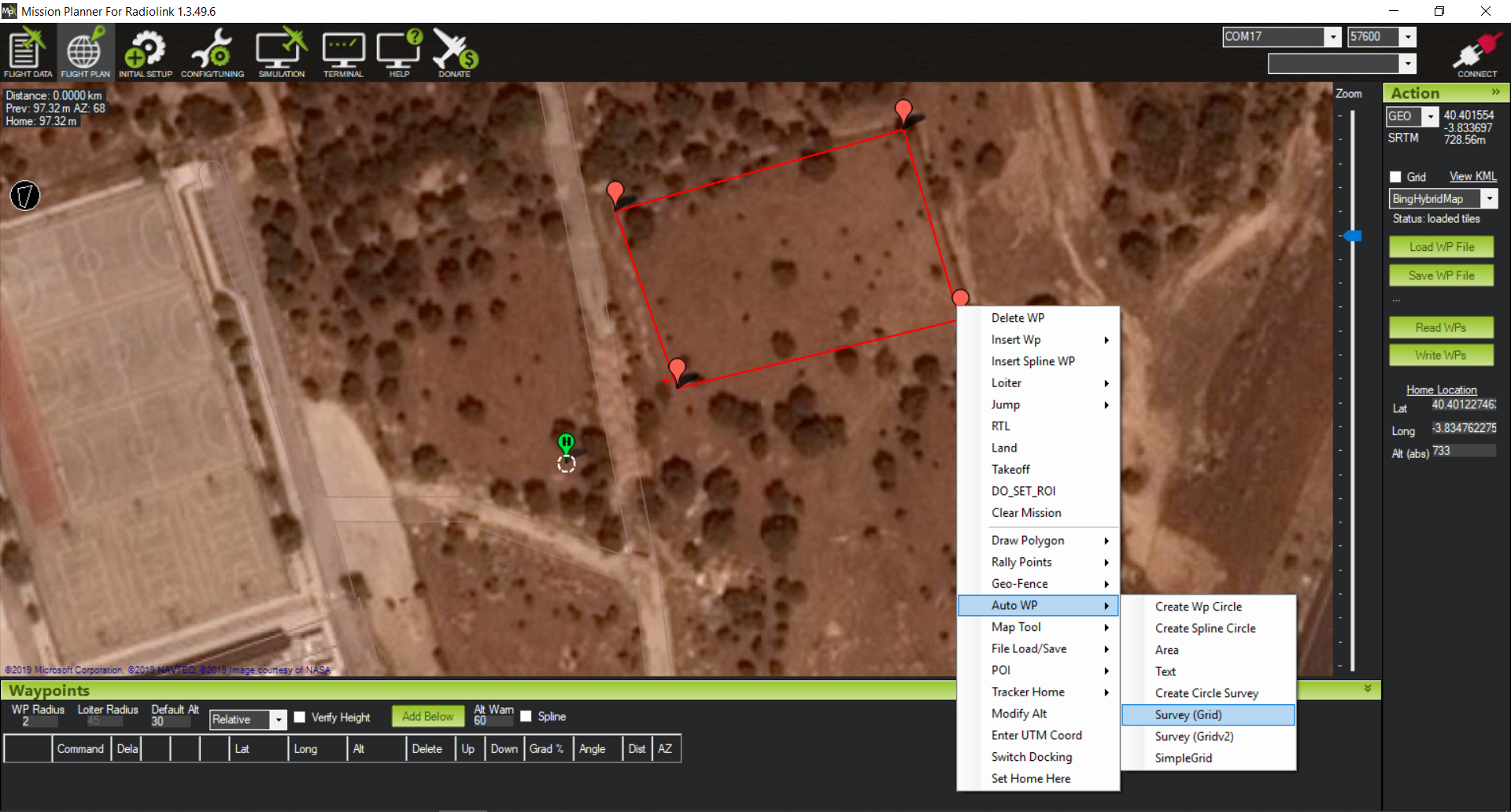Open Initial Setup from the toolbar
This screenshot has width=1511, height=812.
(x=145, y=53)
